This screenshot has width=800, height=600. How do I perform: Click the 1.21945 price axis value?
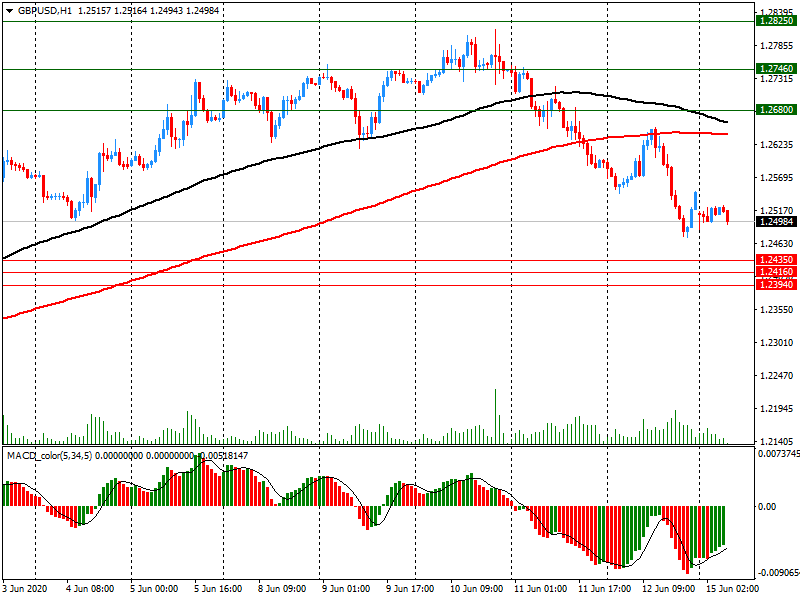point(777,409)
